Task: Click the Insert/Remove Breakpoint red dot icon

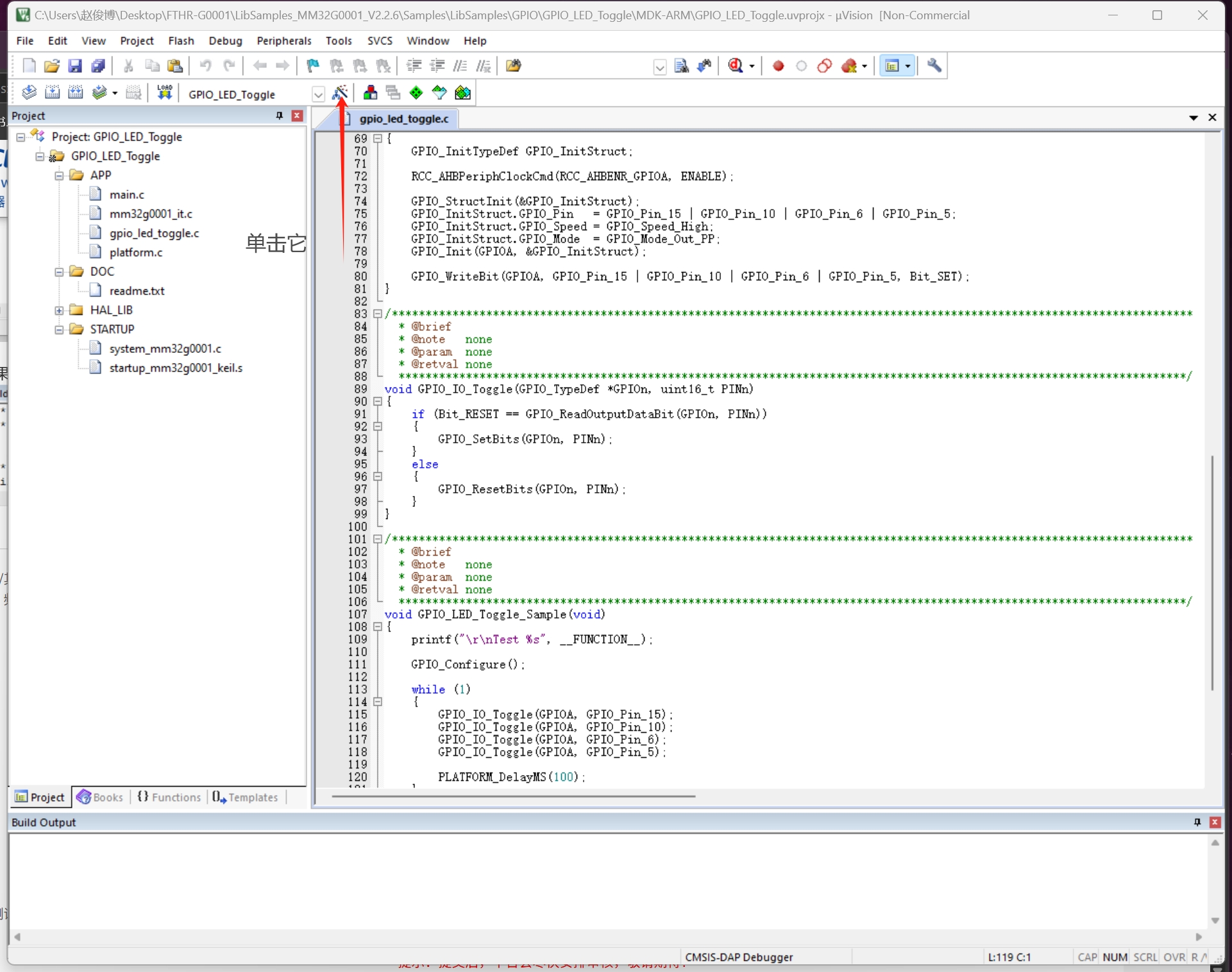Action: coord(778,65)
